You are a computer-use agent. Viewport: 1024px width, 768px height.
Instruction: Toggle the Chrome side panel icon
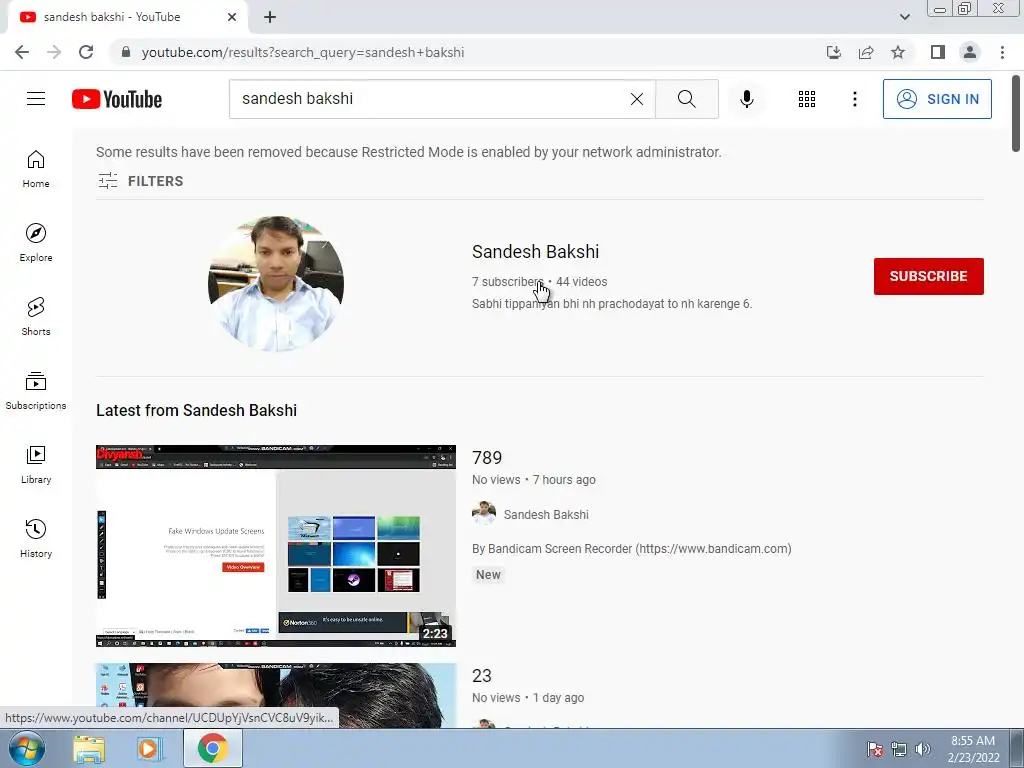938,52
